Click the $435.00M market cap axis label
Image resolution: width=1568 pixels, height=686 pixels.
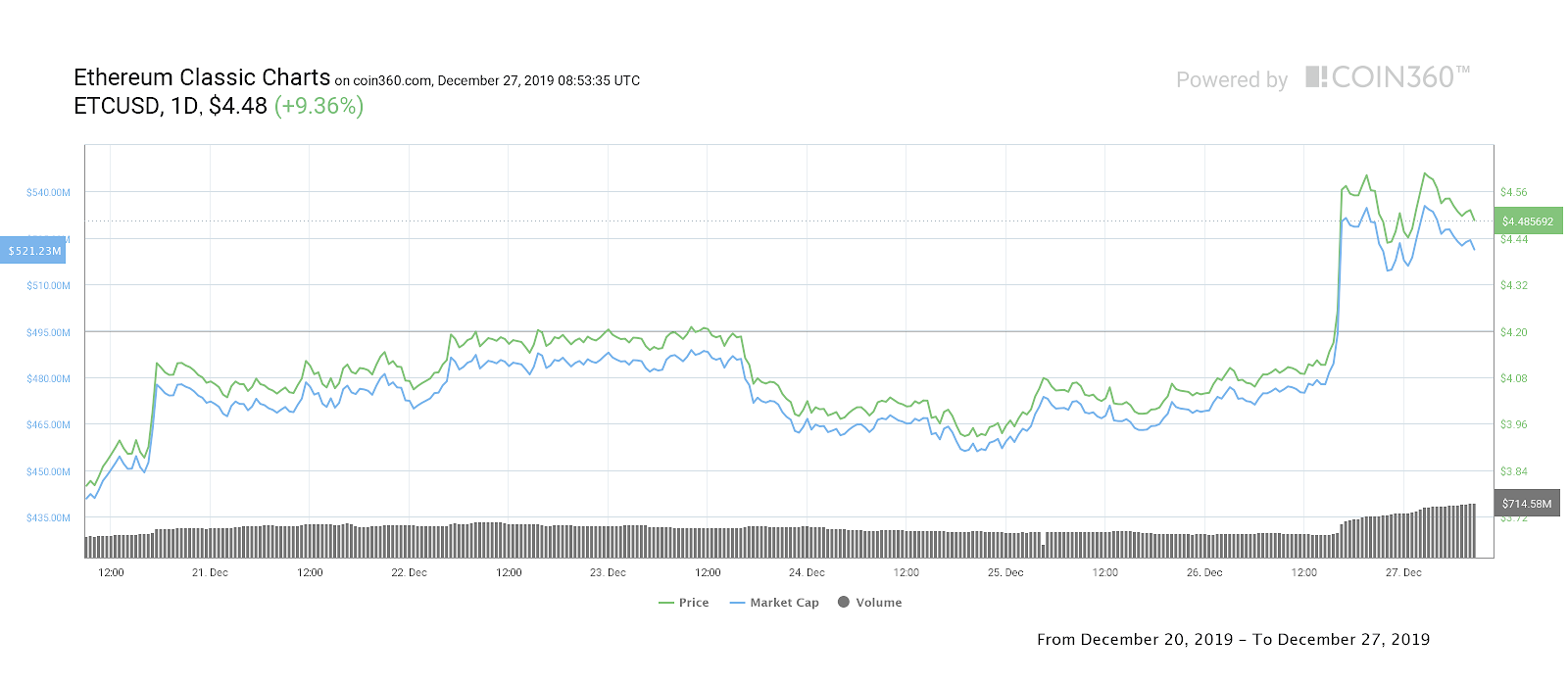[48, 517]
